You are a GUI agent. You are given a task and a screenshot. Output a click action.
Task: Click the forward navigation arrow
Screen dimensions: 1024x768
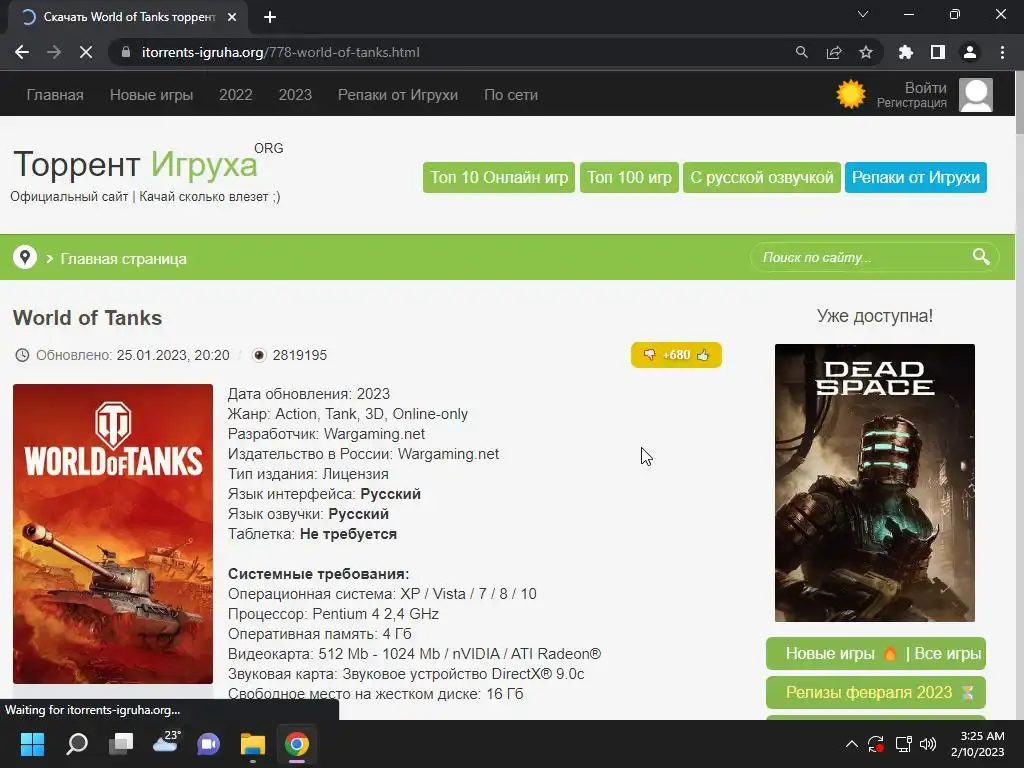point(54,52)
